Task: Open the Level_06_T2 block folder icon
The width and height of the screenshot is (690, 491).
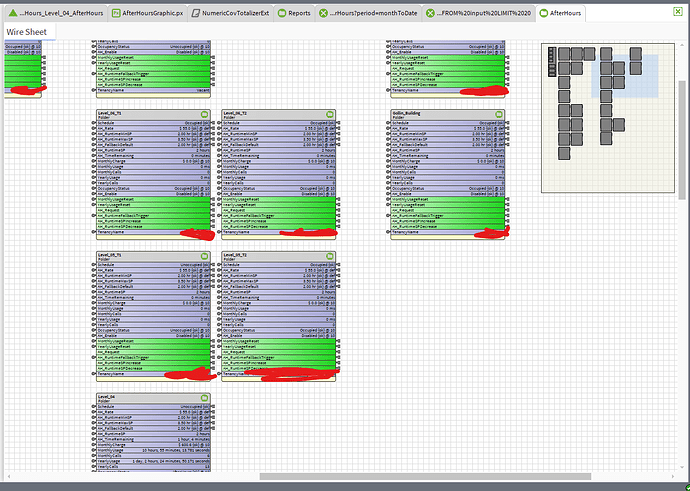Action: [x=330, y=114]
